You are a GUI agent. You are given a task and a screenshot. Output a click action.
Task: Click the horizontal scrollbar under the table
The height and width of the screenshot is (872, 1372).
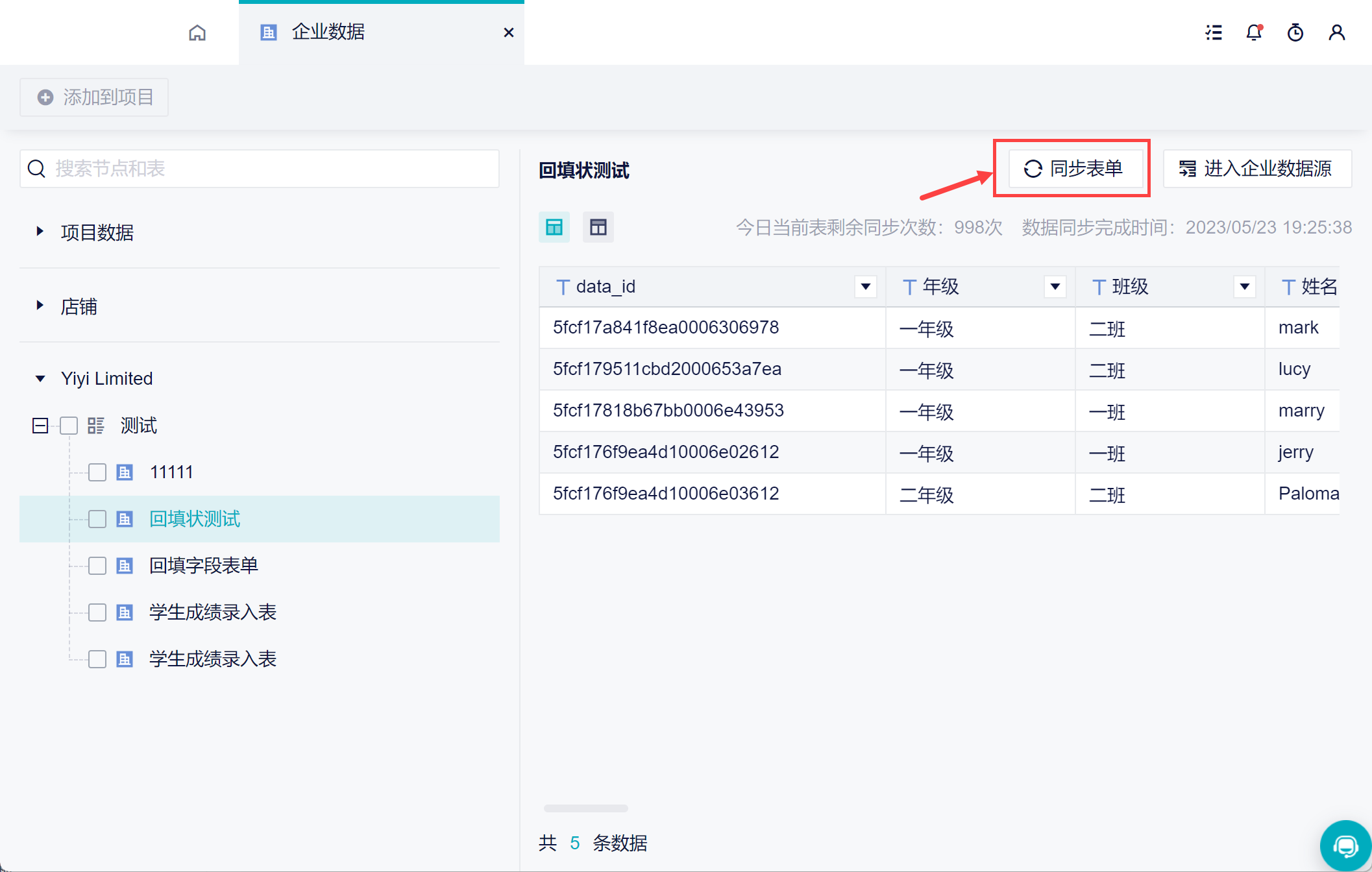click(x=585, y=808)
